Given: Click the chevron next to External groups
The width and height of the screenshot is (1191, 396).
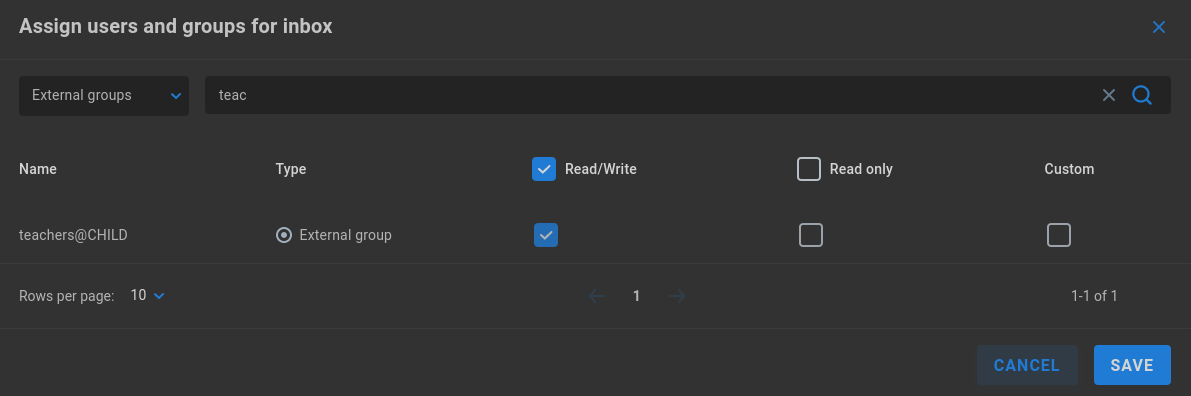Looking at the screenshot, I should tap(176, 96).
